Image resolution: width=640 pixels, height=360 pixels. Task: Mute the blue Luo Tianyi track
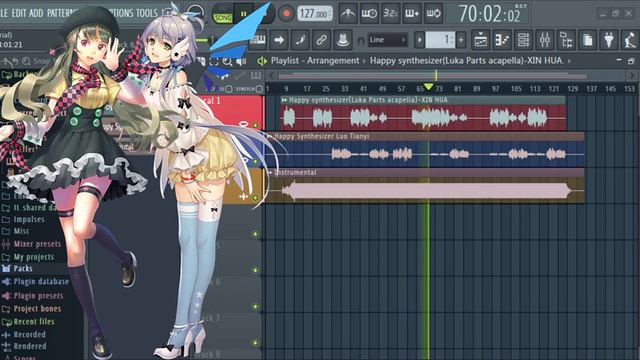pos(255,162)
